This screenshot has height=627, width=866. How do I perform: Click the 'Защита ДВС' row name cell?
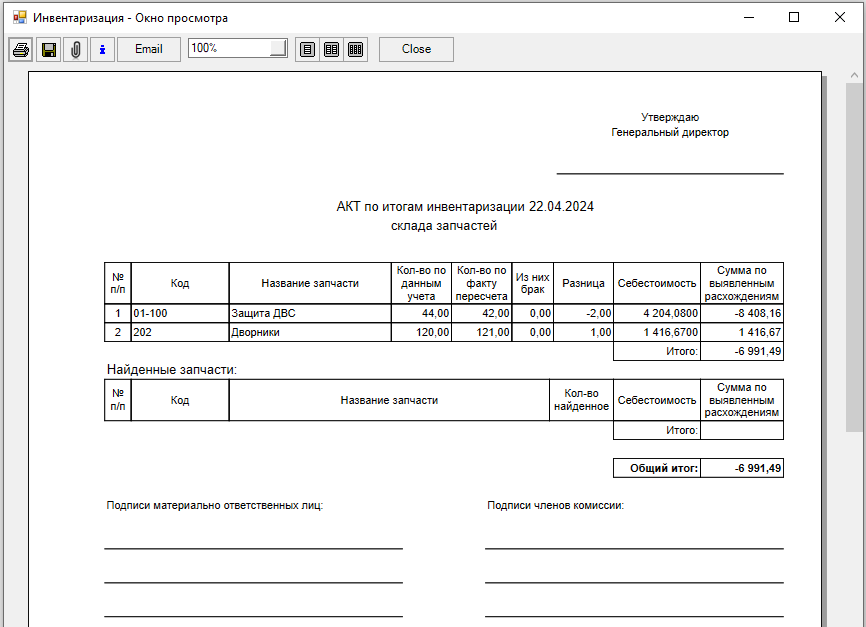tap(309, 313)
